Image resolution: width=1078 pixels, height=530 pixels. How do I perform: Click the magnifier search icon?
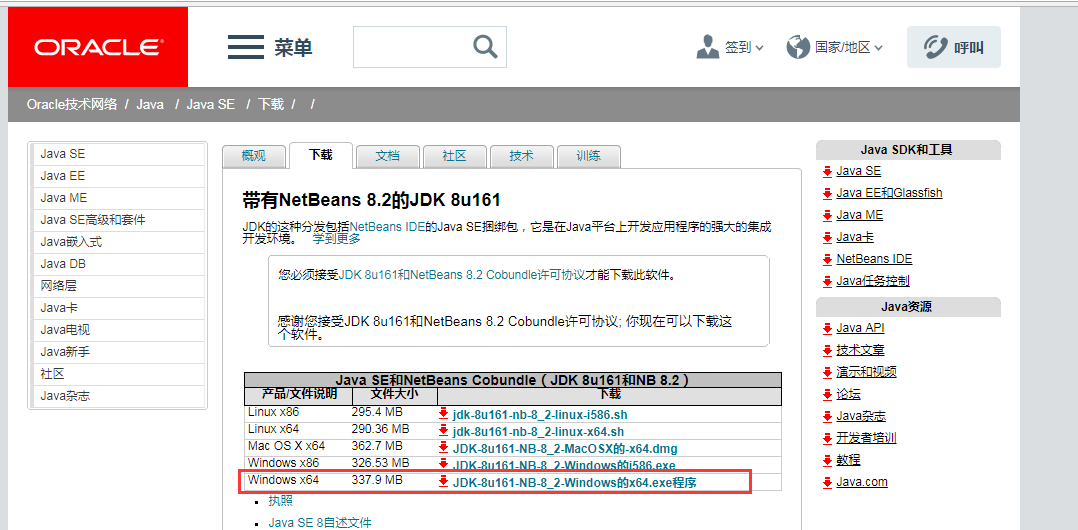click(485, 47)
